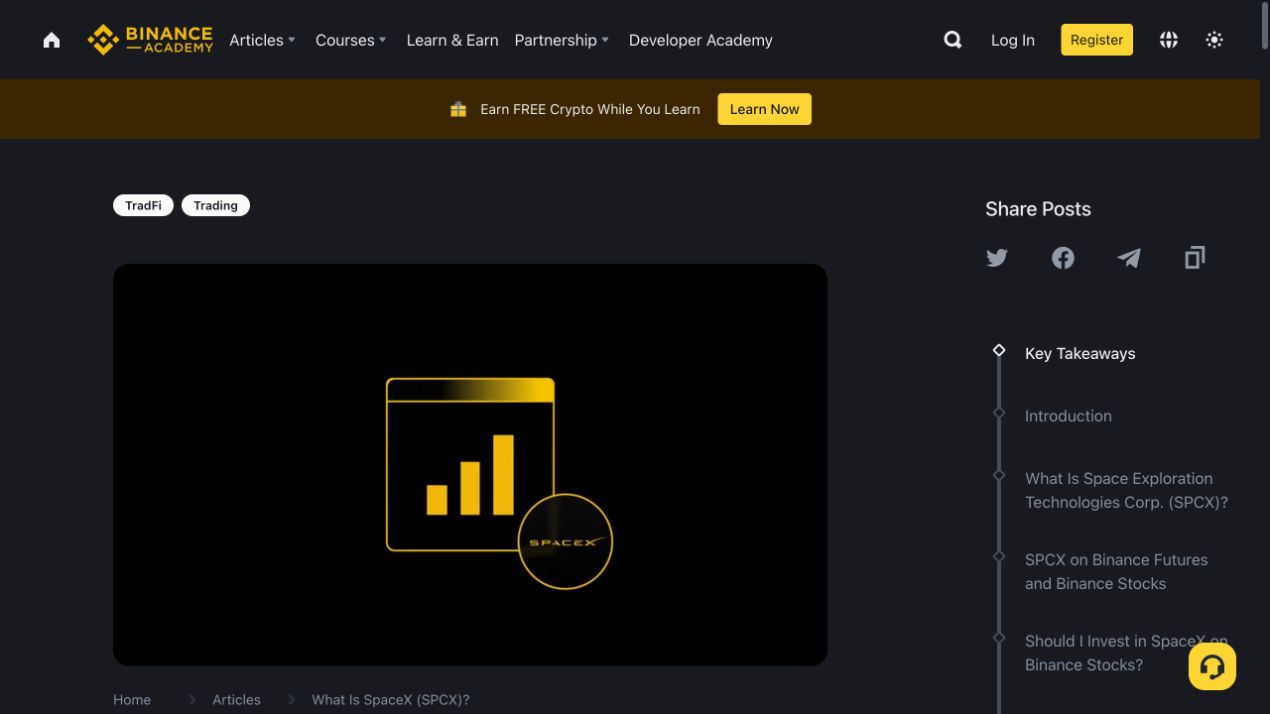Open the search magnifier icon

953,40
